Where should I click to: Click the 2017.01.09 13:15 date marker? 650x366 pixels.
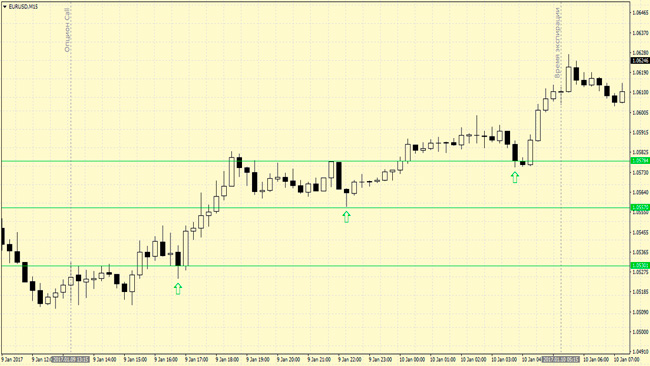pyautogui.click(x=70, y=359)
